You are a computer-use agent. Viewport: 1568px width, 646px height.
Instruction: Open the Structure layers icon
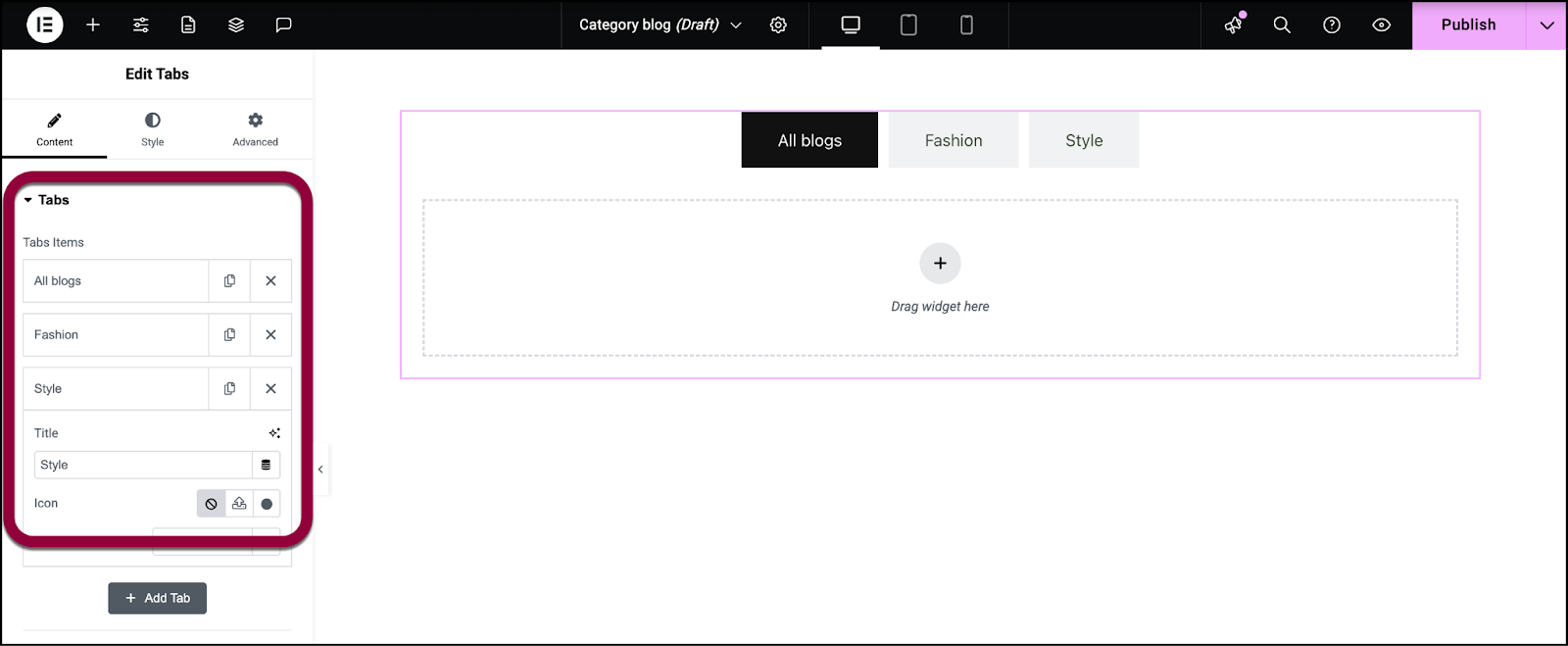(236, 25)
